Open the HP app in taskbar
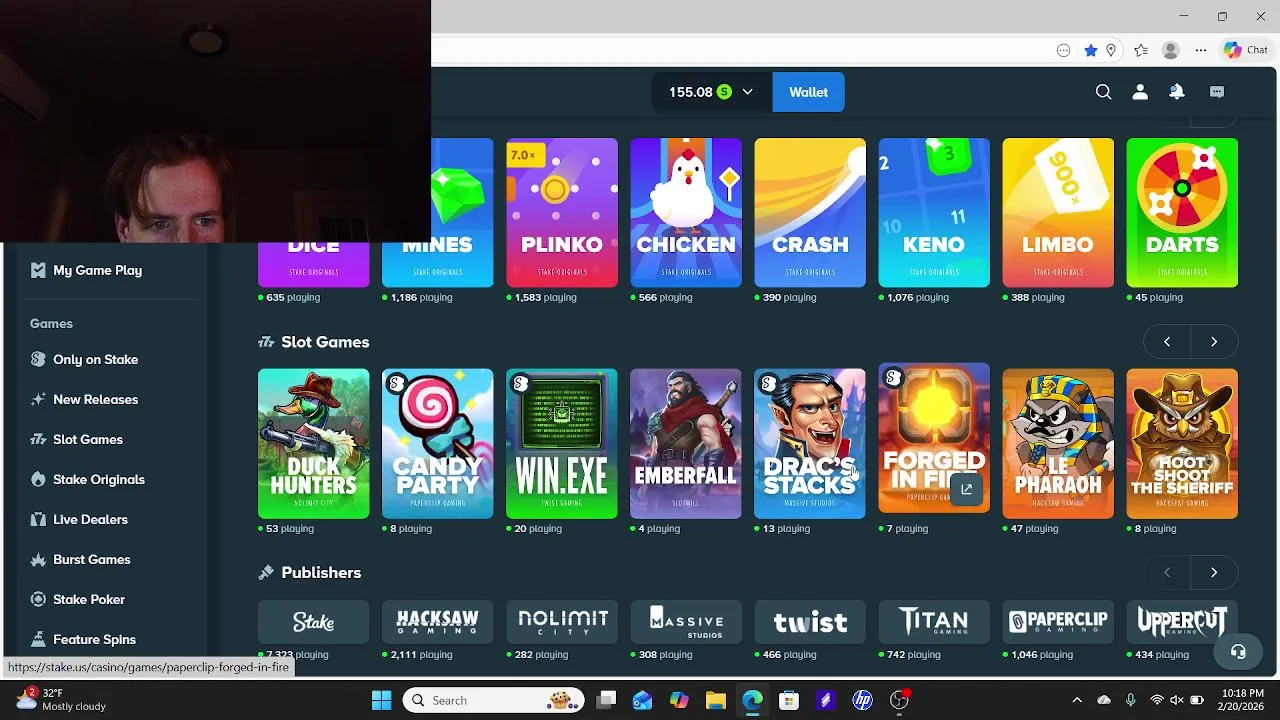Image resolution: width=1280 pixels, height=720 pixels. click(862, 700)
